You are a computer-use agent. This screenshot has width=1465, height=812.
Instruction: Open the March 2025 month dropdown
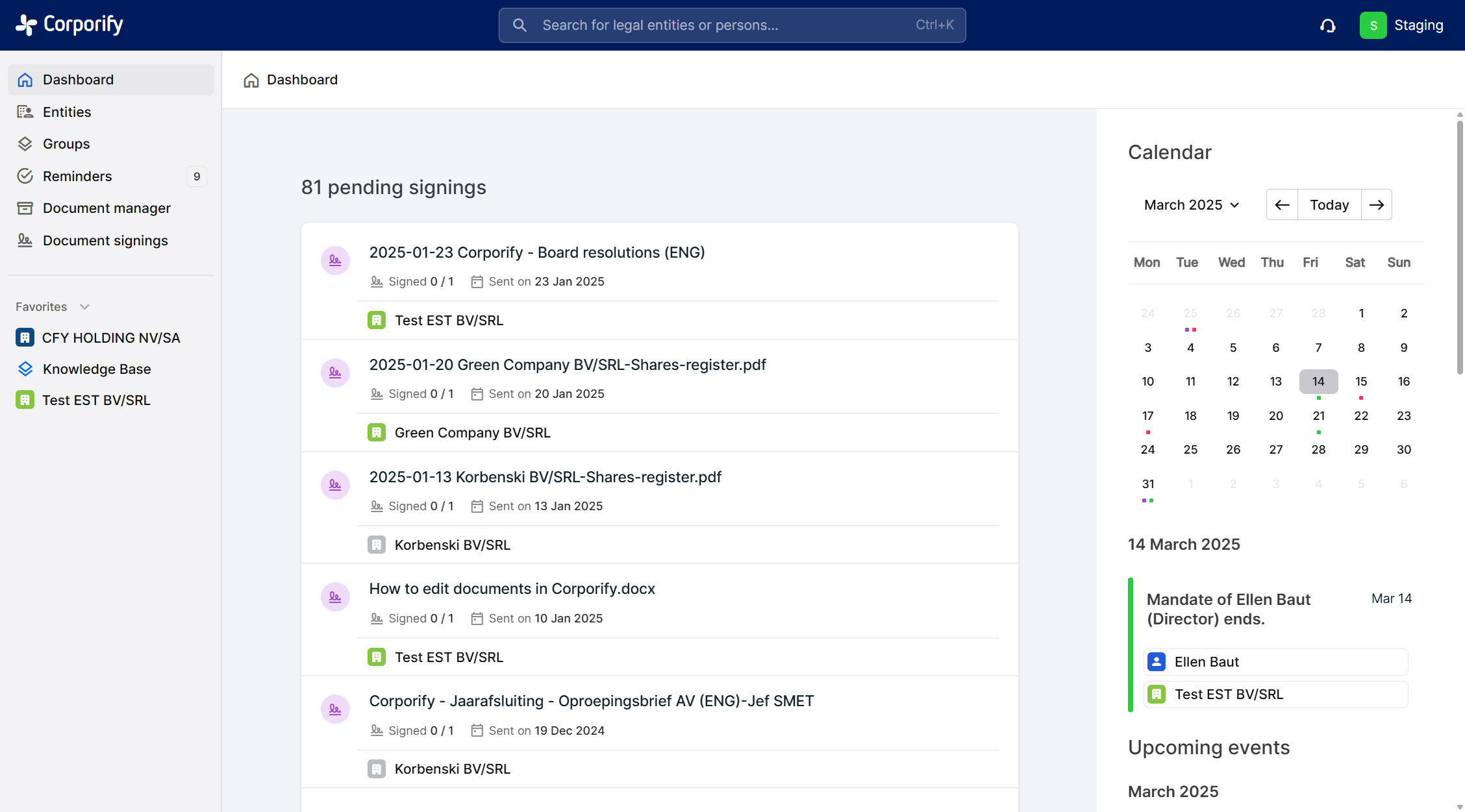point(1192,205)
